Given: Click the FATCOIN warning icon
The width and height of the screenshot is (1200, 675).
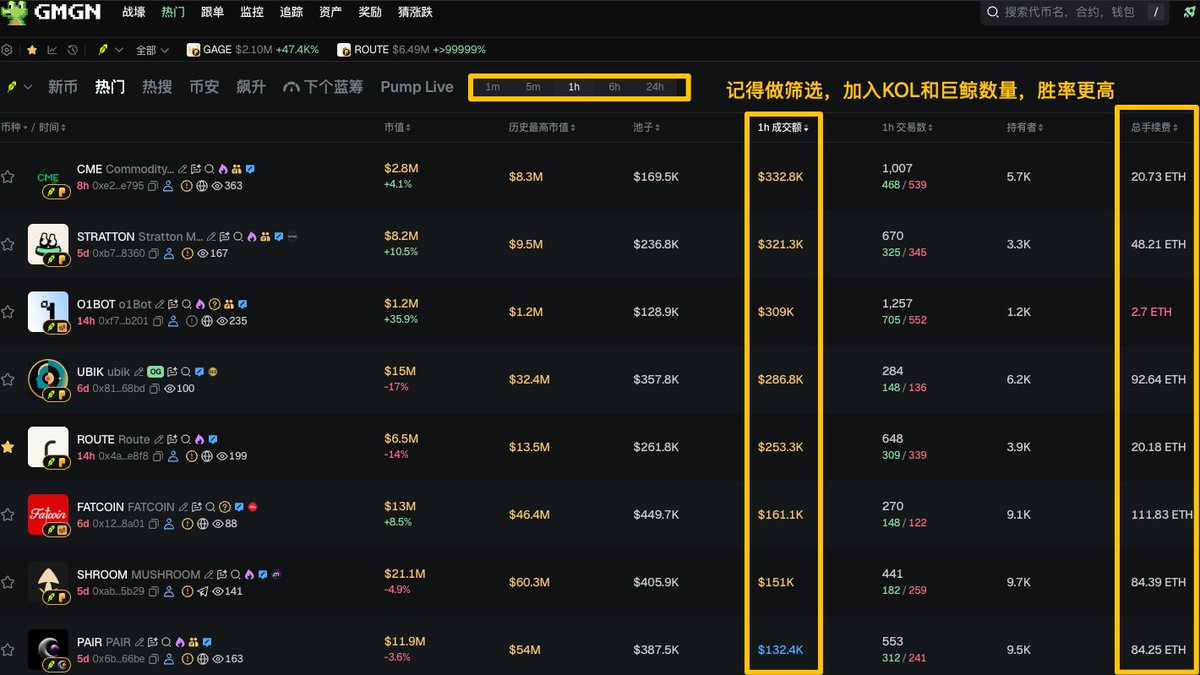Looking at the screenshot, I should pos(186,523).
